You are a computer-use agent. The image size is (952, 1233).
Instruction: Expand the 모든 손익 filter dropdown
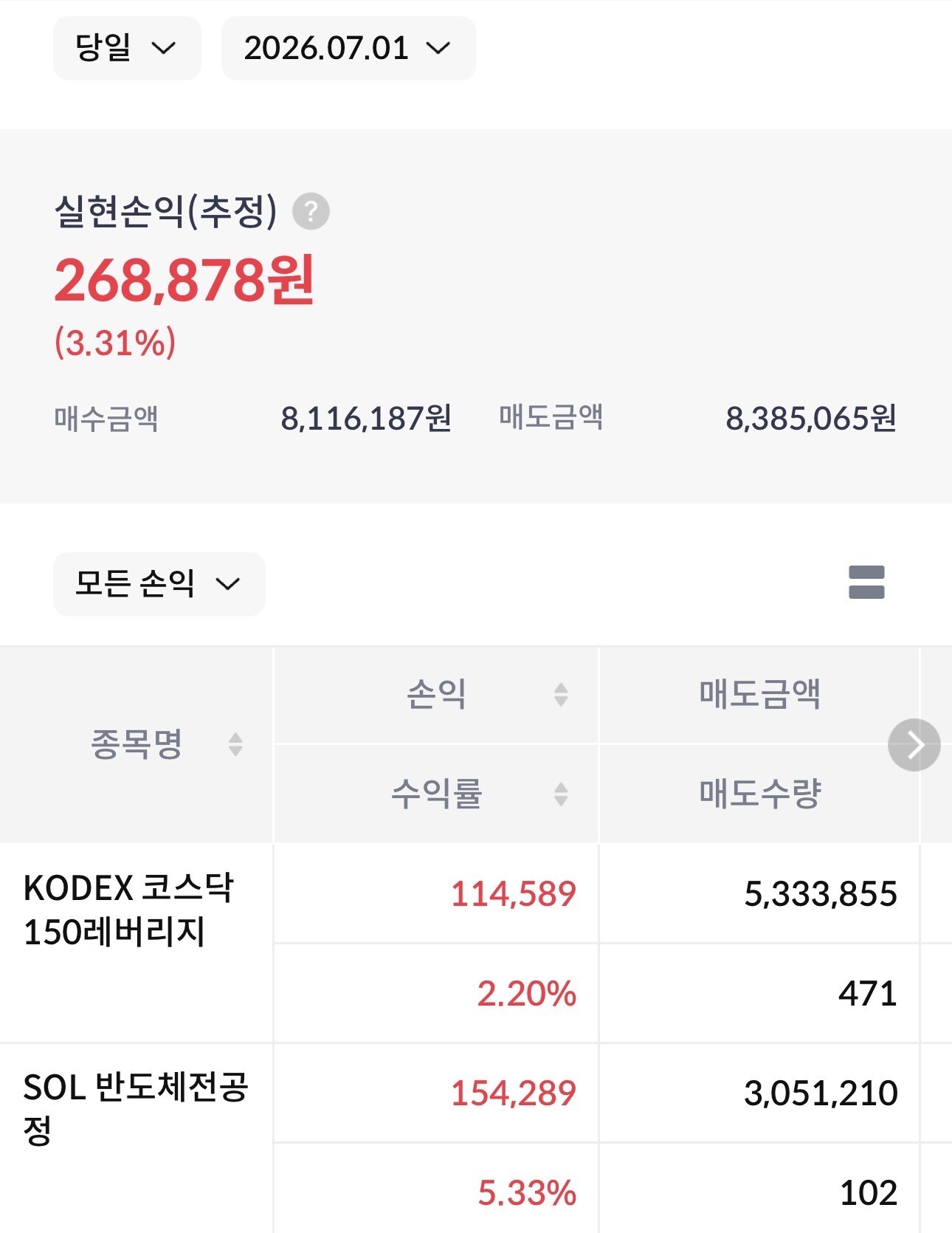coord(159,584)
